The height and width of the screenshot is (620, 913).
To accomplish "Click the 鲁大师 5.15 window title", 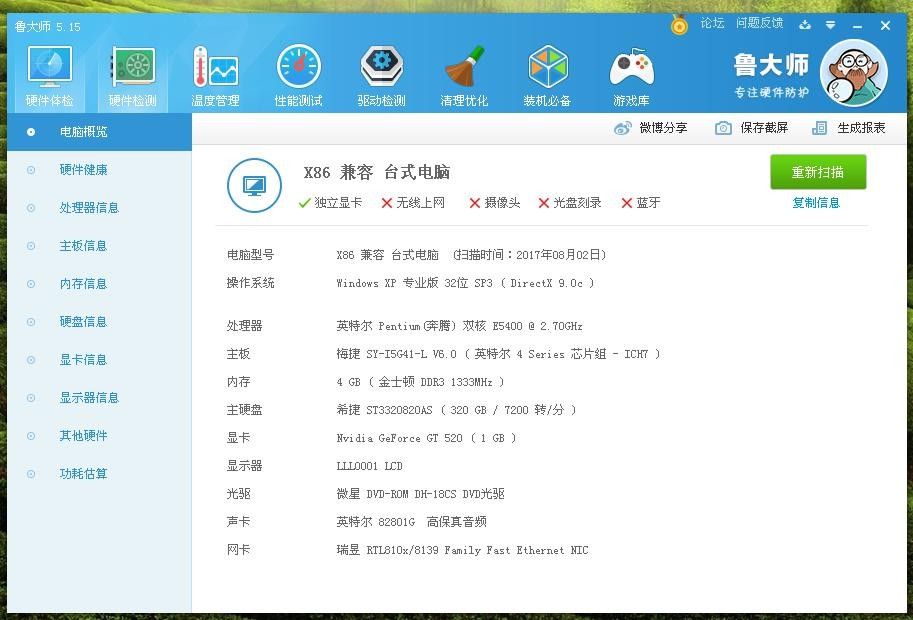I will 47,27.
